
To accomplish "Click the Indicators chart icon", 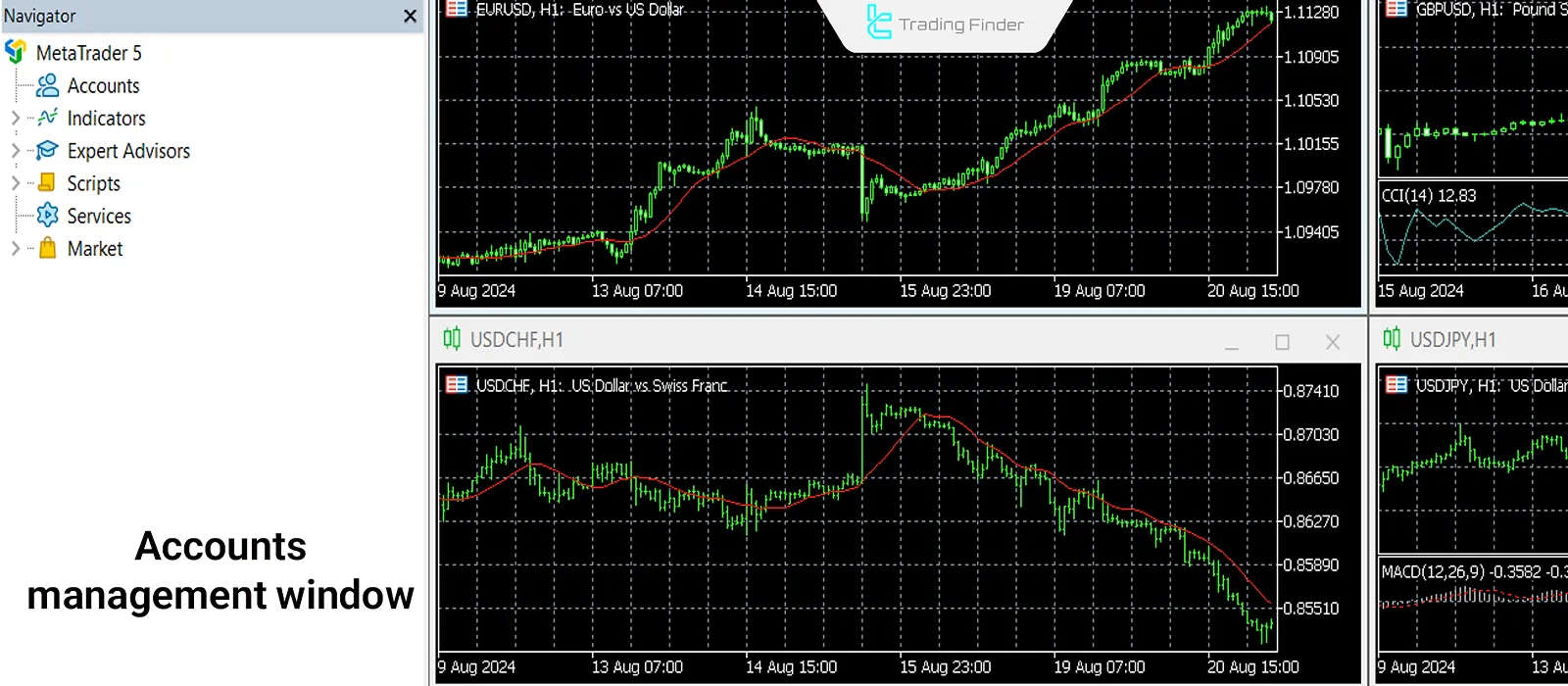I will 47,119.
